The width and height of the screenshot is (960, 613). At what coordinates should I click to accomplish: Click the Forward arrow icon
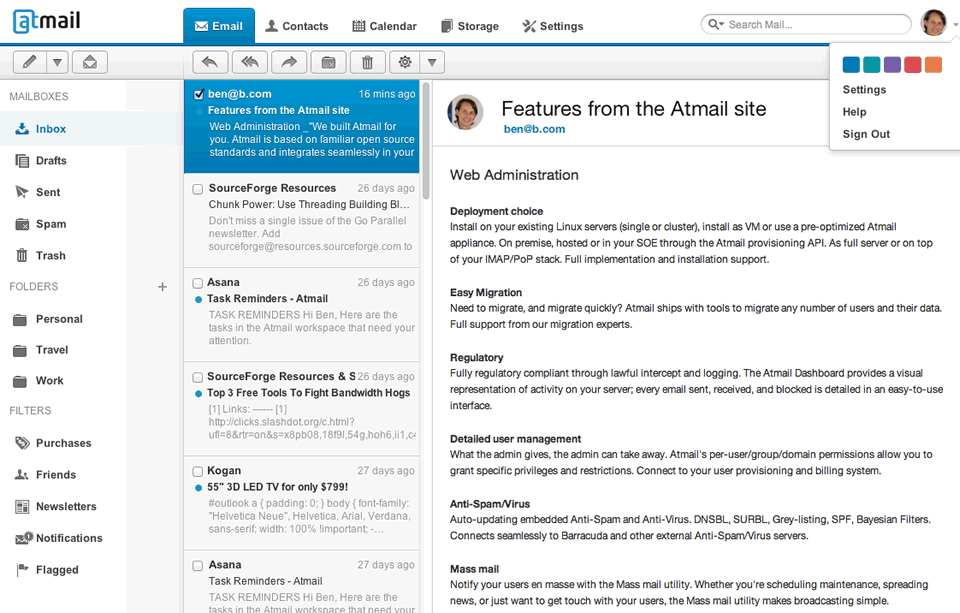click(x=289, y=62)
